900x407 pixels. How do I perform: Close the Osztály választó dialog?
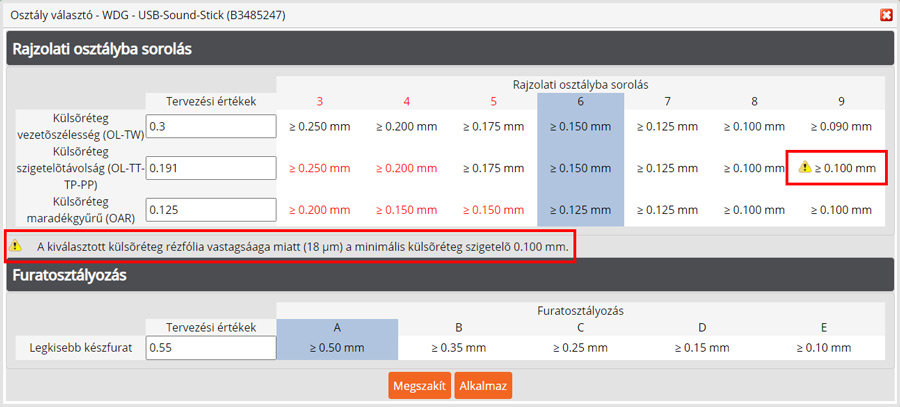coord(885,15)
